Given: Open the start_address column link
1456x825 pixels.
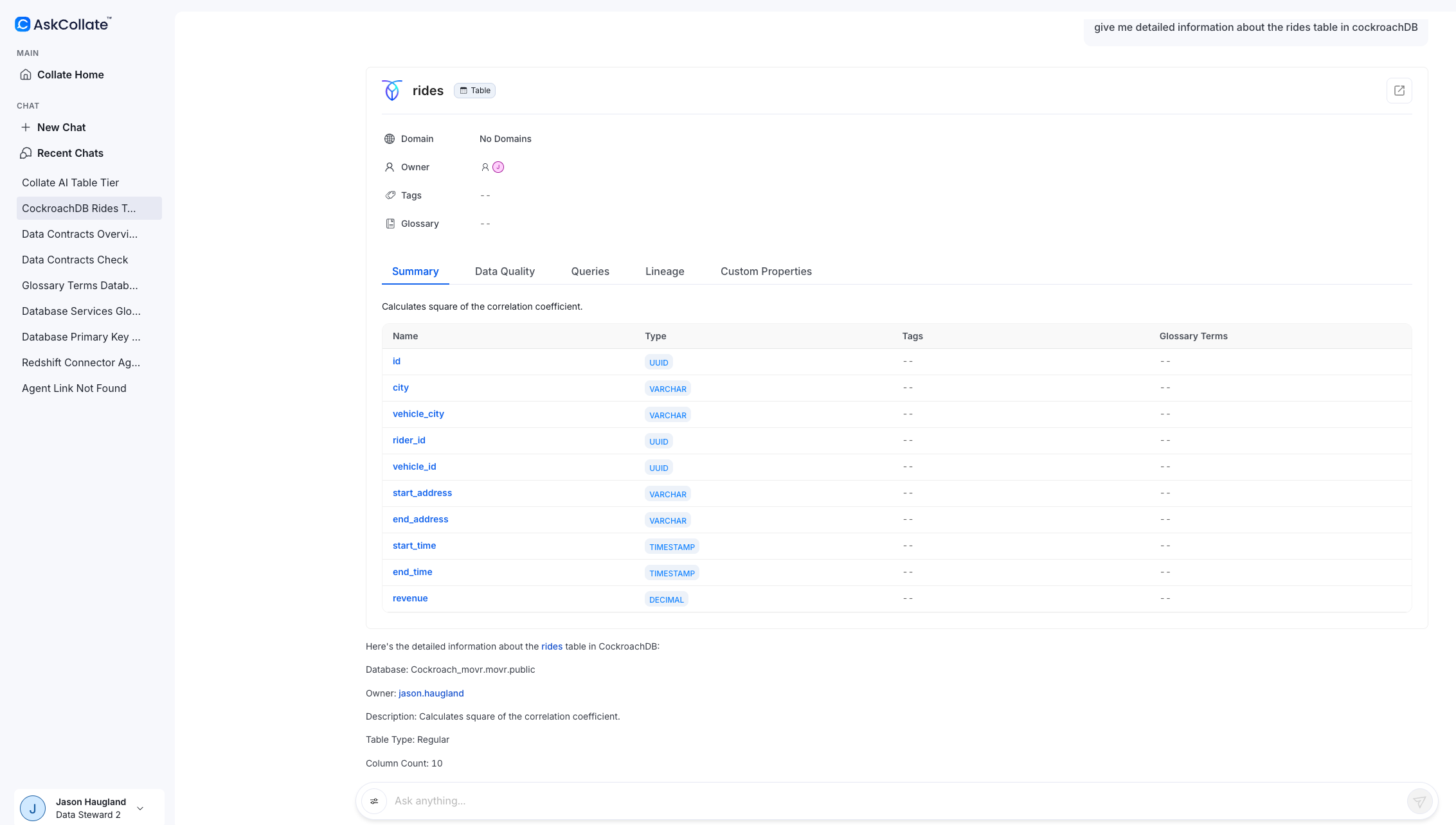Looking at the screenshot, I should pos(422,493).
